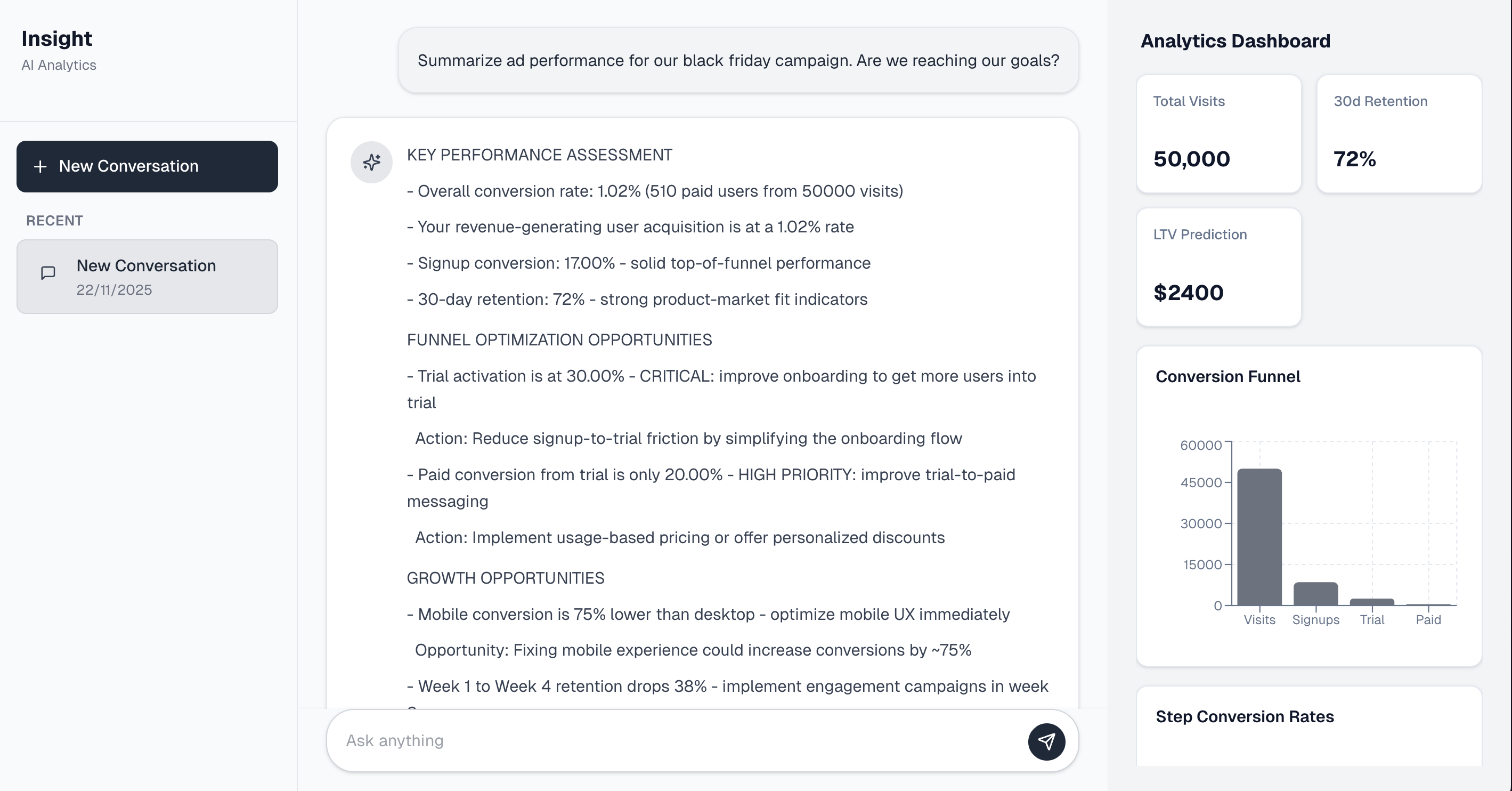1512x791 pixels.
Task: Click the KEY PERFORMANCE ASSESSMENT response heading
Action: [x=539, y=155]
